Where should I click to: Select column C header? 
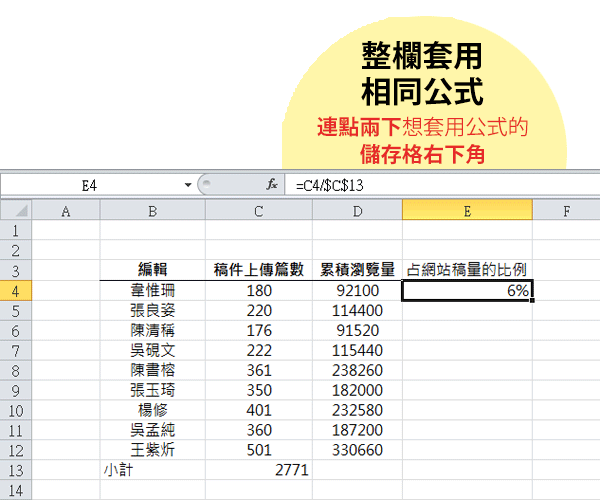(259, 210)
